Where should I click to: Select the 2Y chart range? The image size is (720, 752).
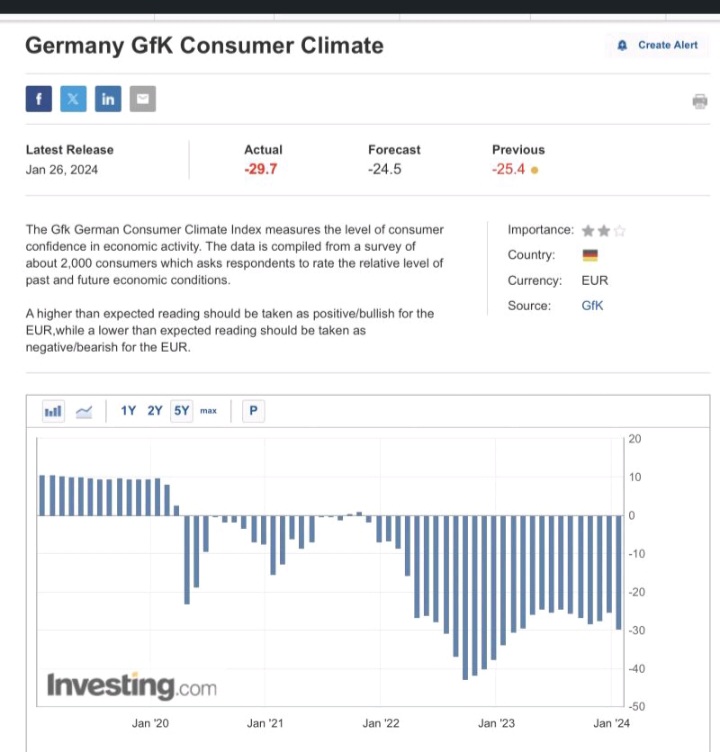[x=155, y=411]
